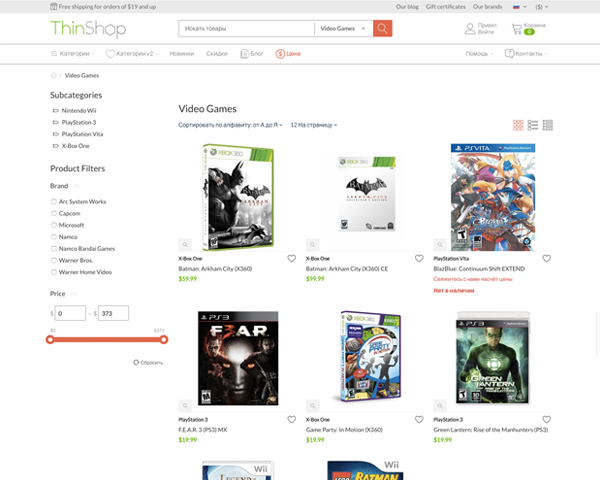Open the shopping cart icon
600x480 pixels.
click(x=517, y=29)
